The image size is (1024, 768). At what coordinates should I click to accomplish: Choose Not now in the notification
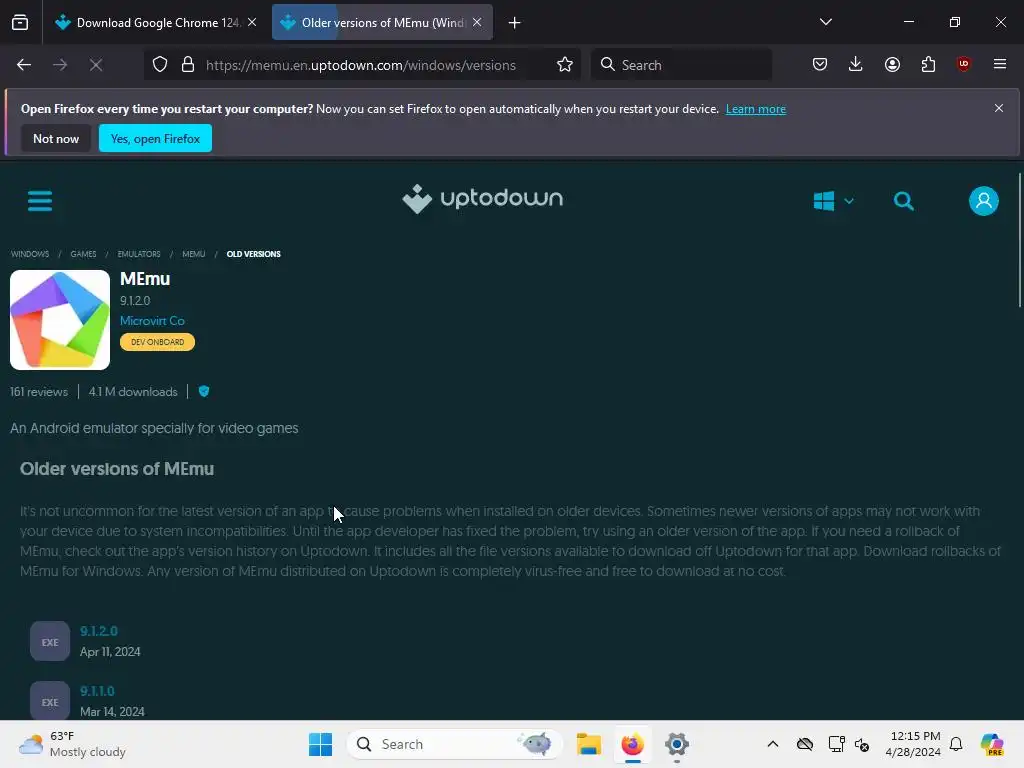[x=56, y=138]
